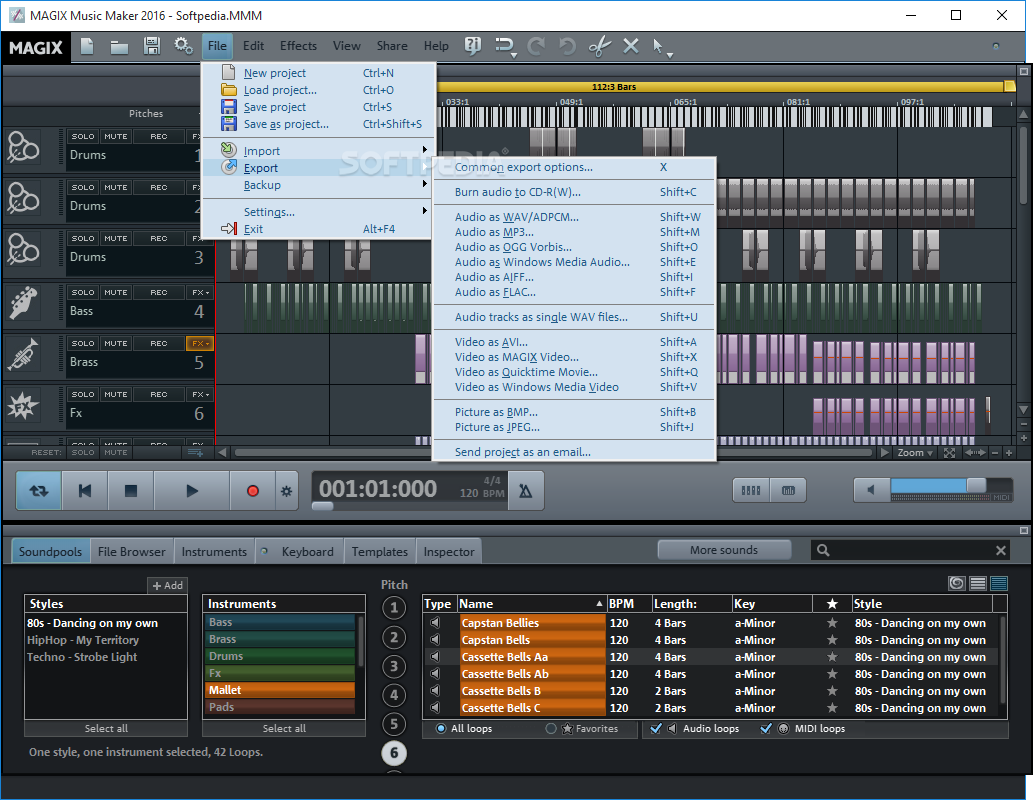
Task: Switch to the File Browser tab
Action: coord(132,552)
